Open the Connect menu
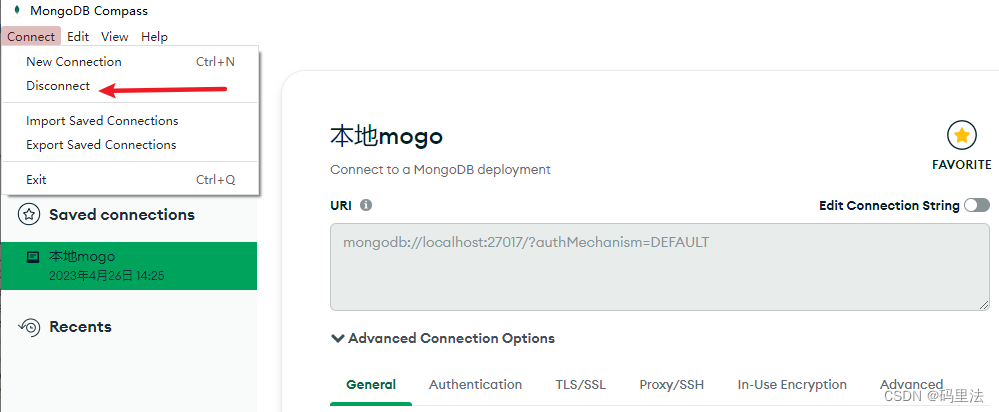Viewport: 999px width, 412px height. tap(31, 36)
